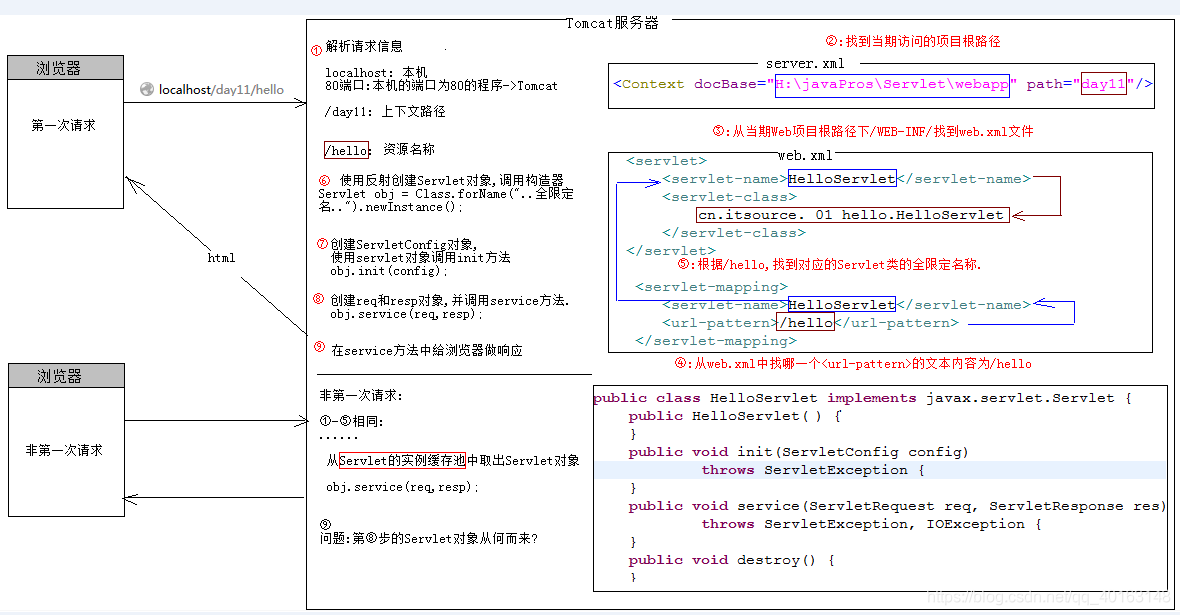Select the opening <servlet-mapping> tag
1180x615 pixels.
point(711,287)
